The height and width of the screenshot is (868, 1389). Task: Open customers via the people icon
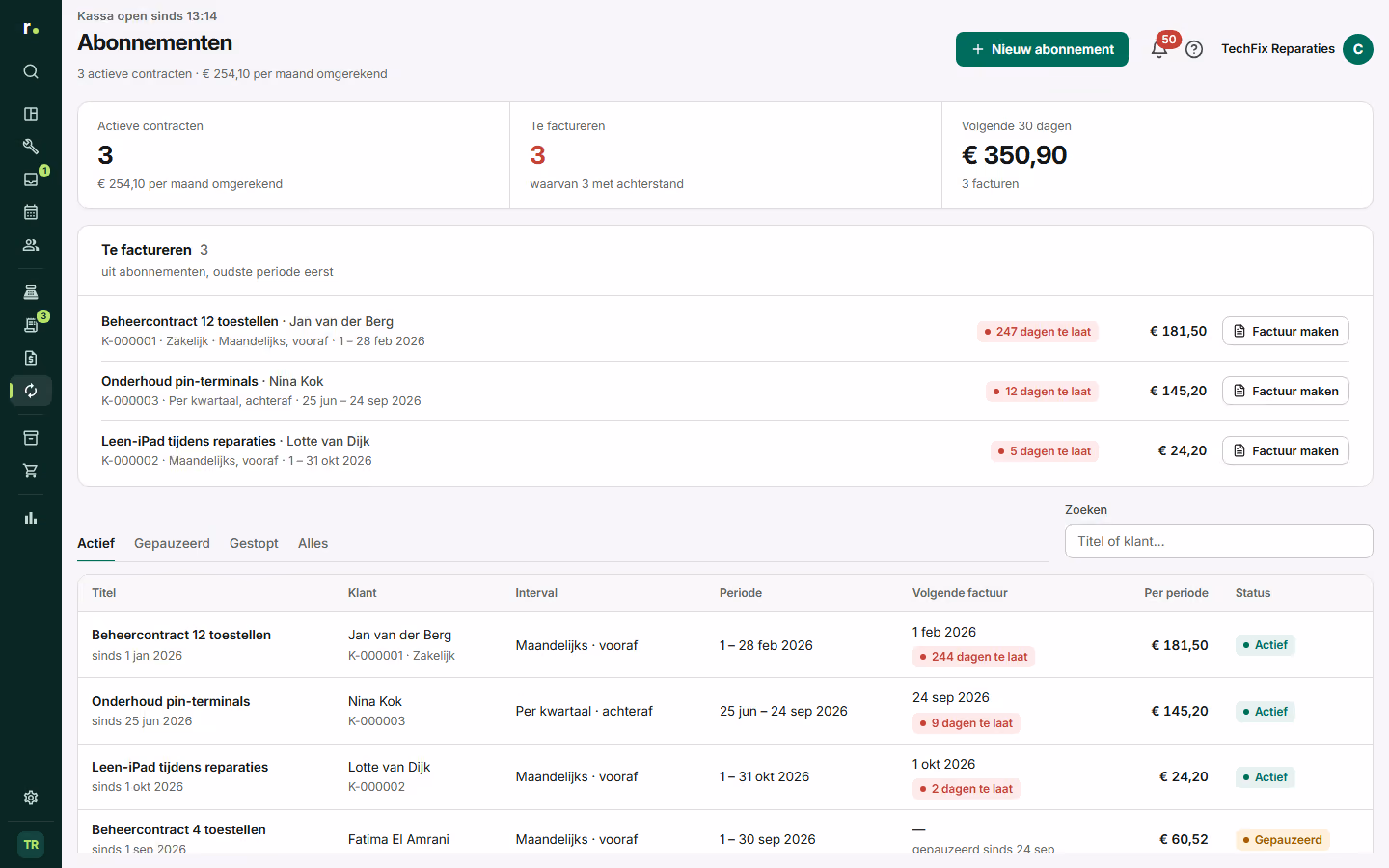pos(31,245)
